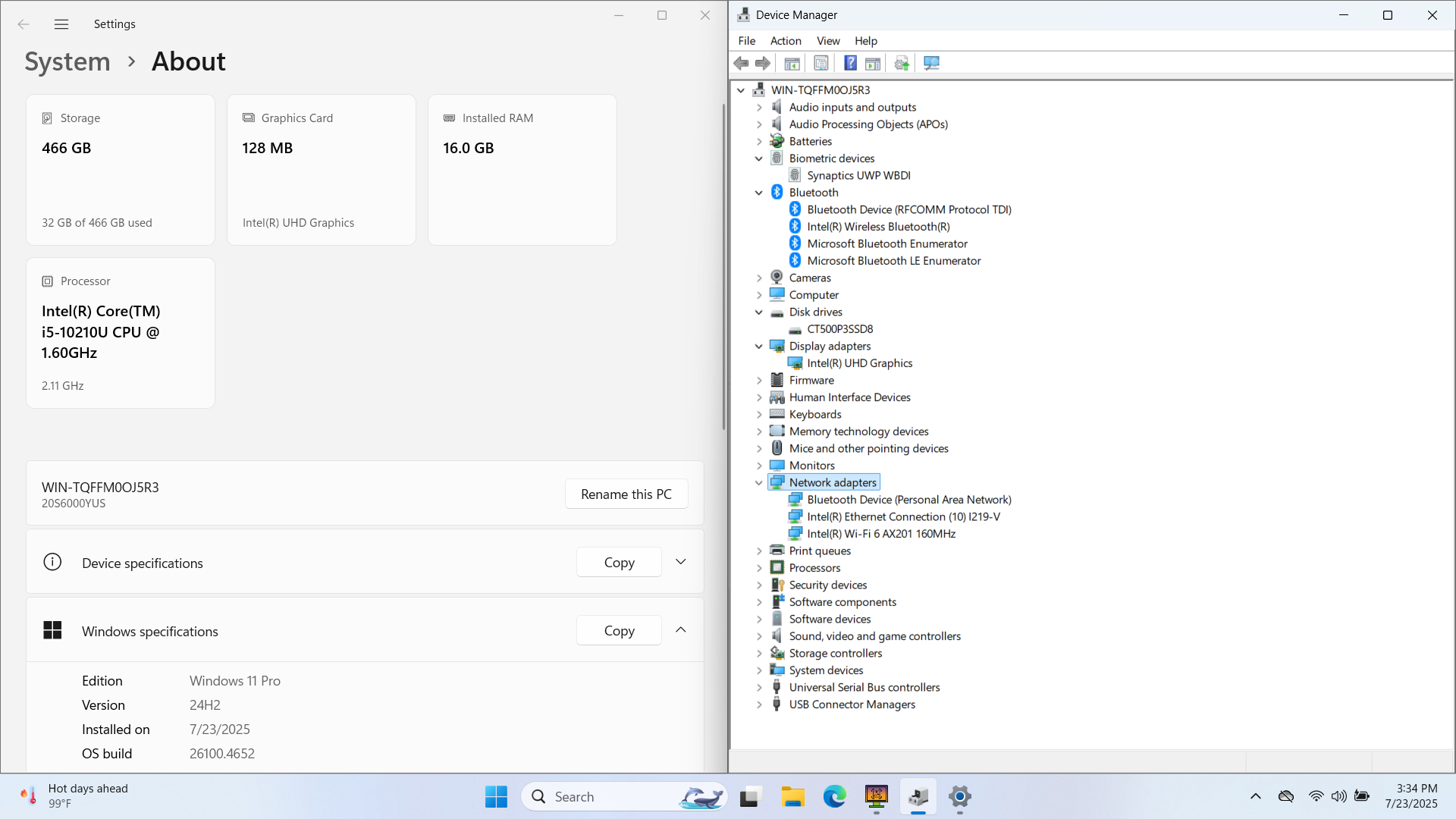This screenshot has width=1456, height=819.
Task: Click the Batteries category icon
Action: (x=777, y=141)
